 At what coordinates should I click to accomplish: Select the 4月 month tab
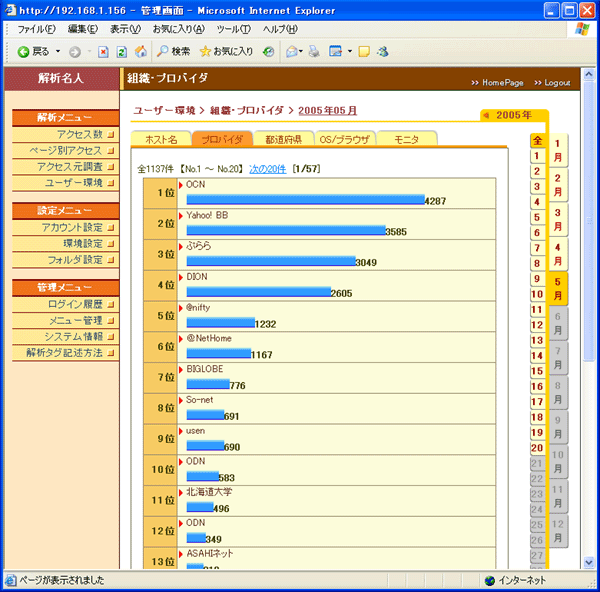tap(558, 254)
